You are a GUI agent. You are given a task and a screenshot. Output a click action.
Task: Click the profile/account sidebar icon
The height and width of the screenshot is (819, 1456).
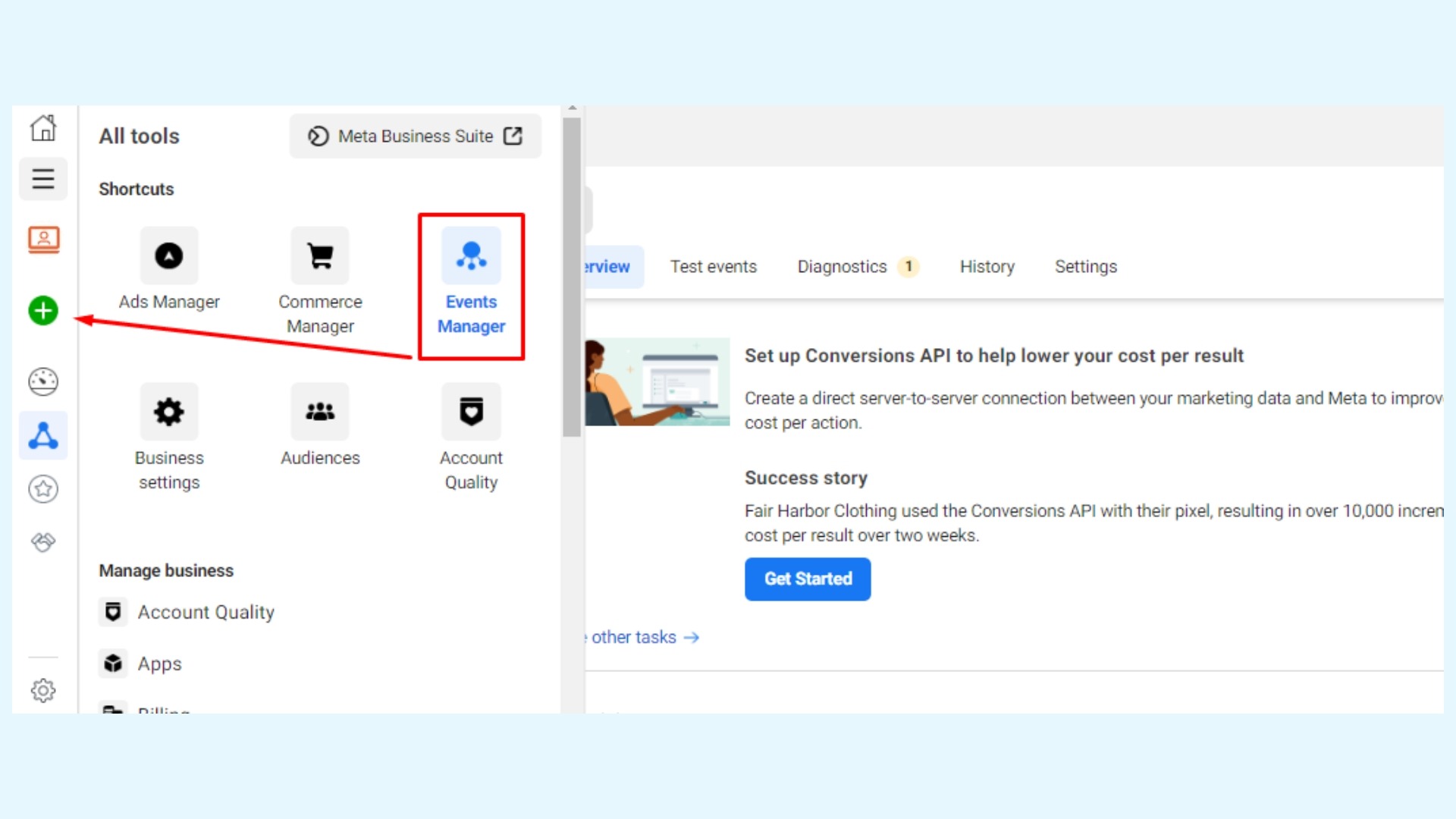[x=43, y=238]
